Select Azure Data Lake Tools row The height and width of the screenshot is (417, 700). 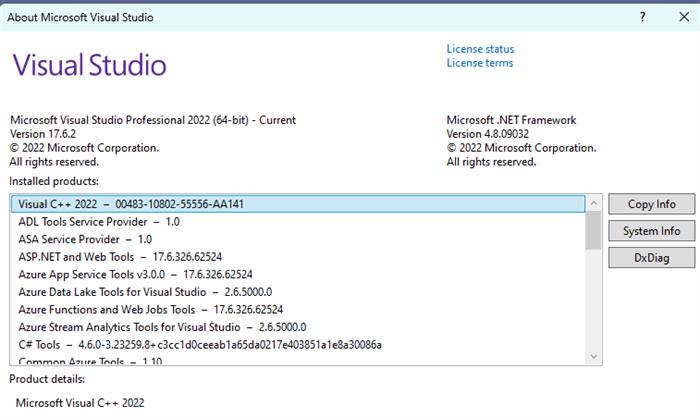[298, 292]
